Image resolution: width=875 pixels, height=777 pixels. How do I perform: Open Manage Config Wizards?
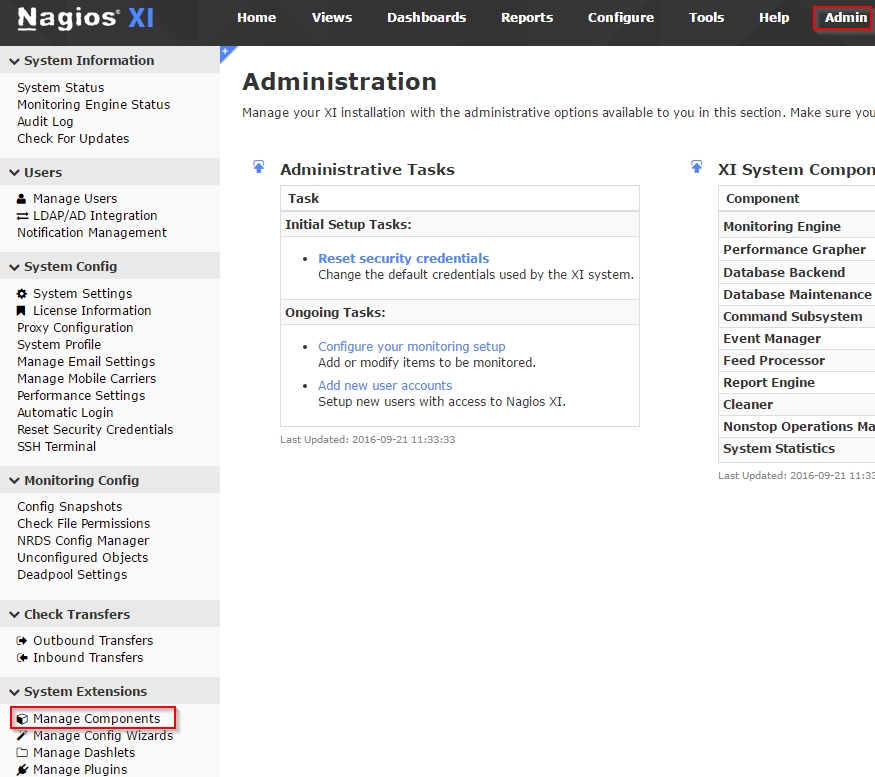click(103, 736)
